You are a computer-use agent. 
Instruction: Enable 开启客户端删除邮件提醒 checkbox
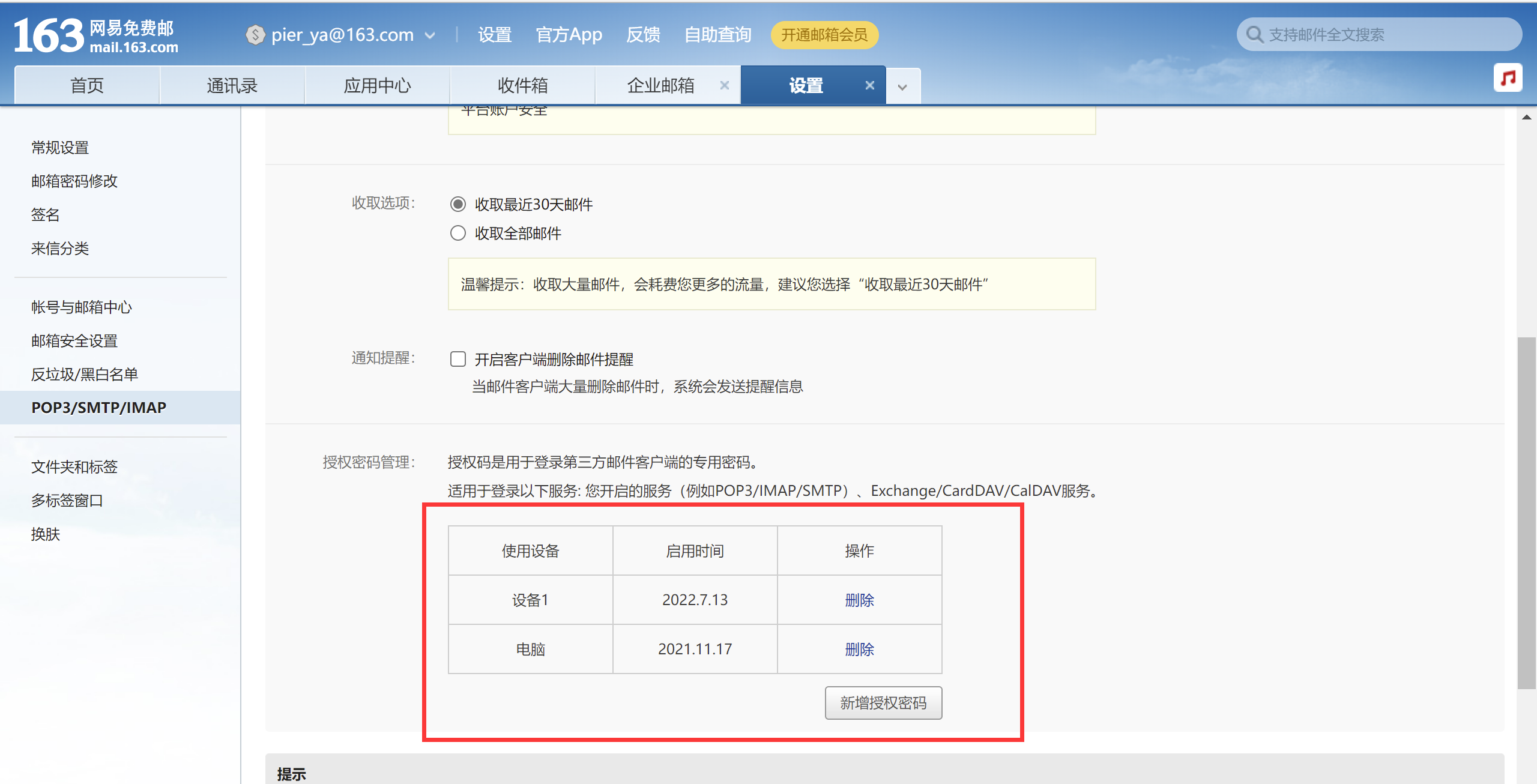[458, 359]
